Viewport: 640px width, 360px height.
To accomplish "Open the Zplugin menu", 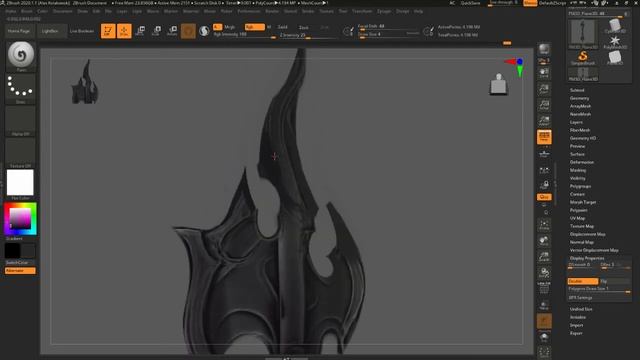I will coord(384,11).
